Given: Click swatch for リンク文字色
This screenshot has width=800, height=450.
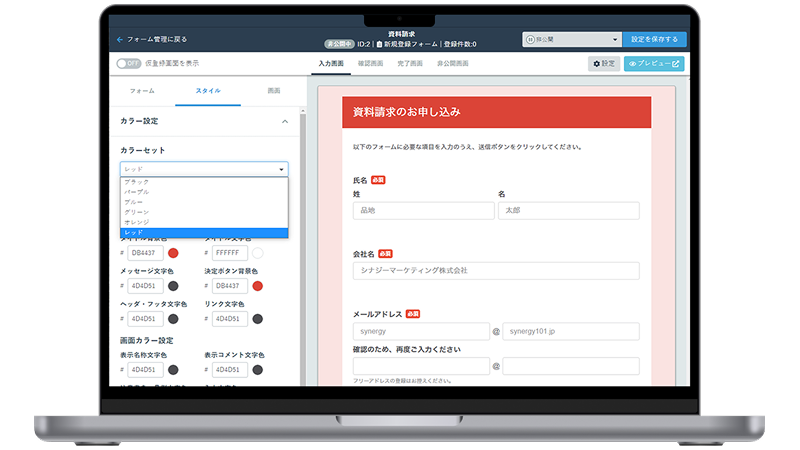Looking at the screenshot, I should click(x=258, y=319).
